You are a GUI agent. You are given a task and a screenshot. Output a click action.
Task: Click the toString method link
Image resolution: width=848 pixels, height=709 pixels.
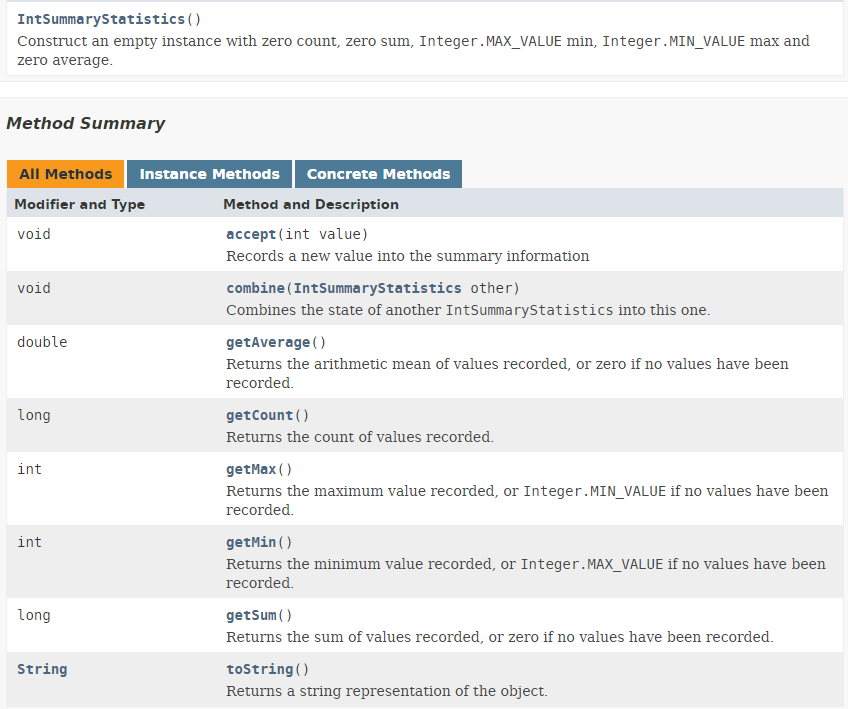point(259,669)
